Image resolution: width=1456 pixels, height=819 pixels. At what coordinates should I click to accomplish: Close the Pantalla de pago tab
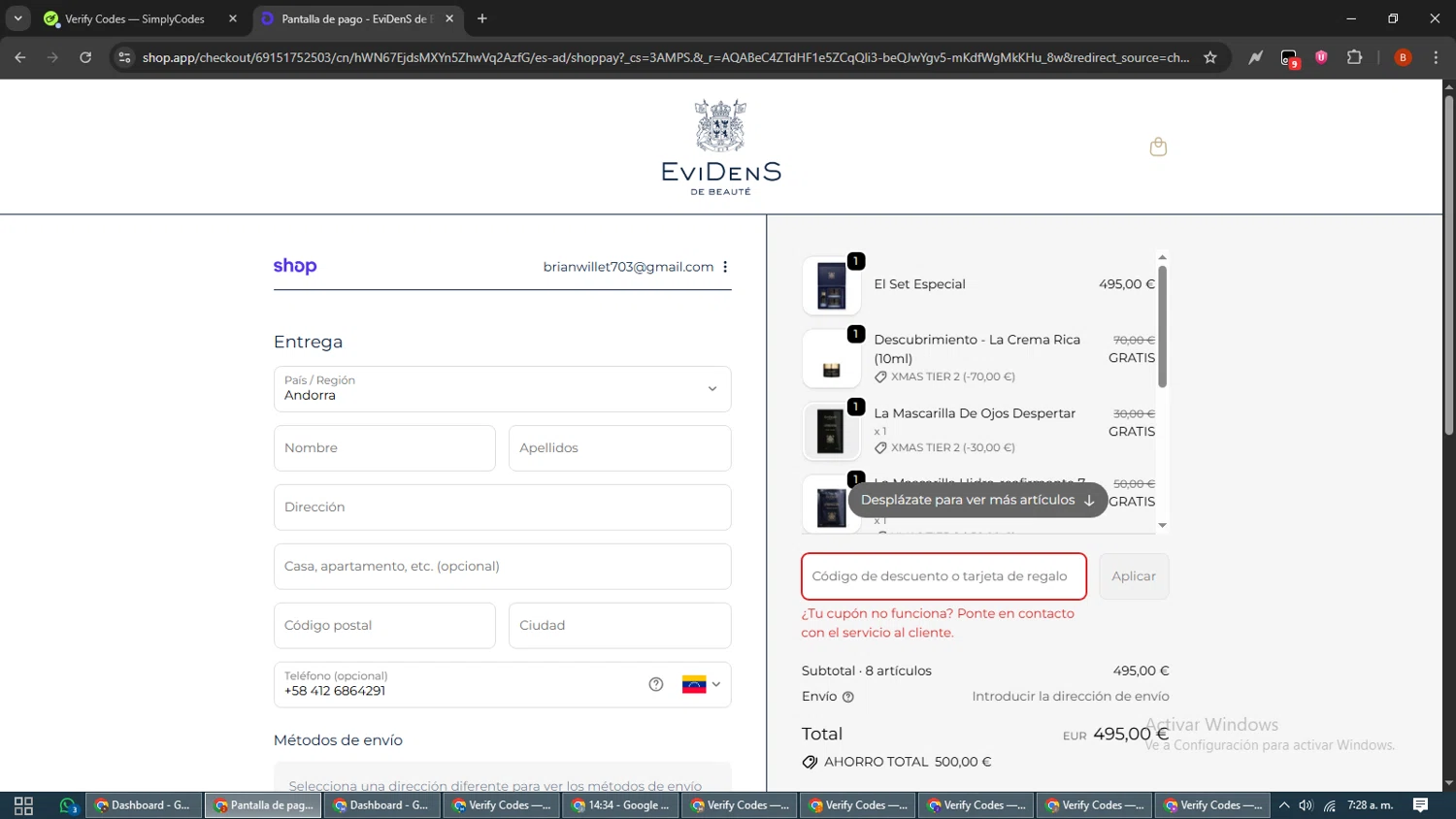[449, 18]
